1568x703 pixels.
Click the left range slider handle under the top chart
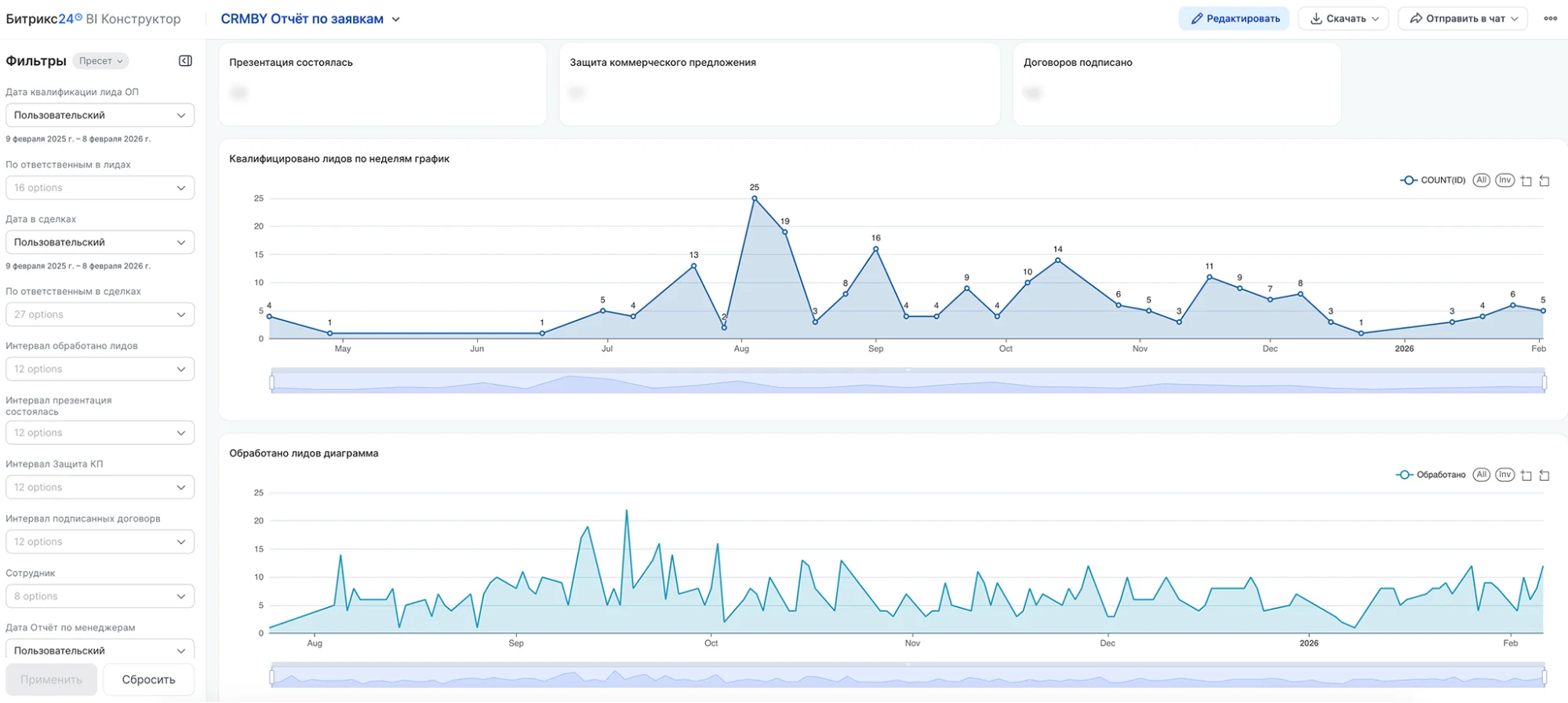[x=272, y=382]
